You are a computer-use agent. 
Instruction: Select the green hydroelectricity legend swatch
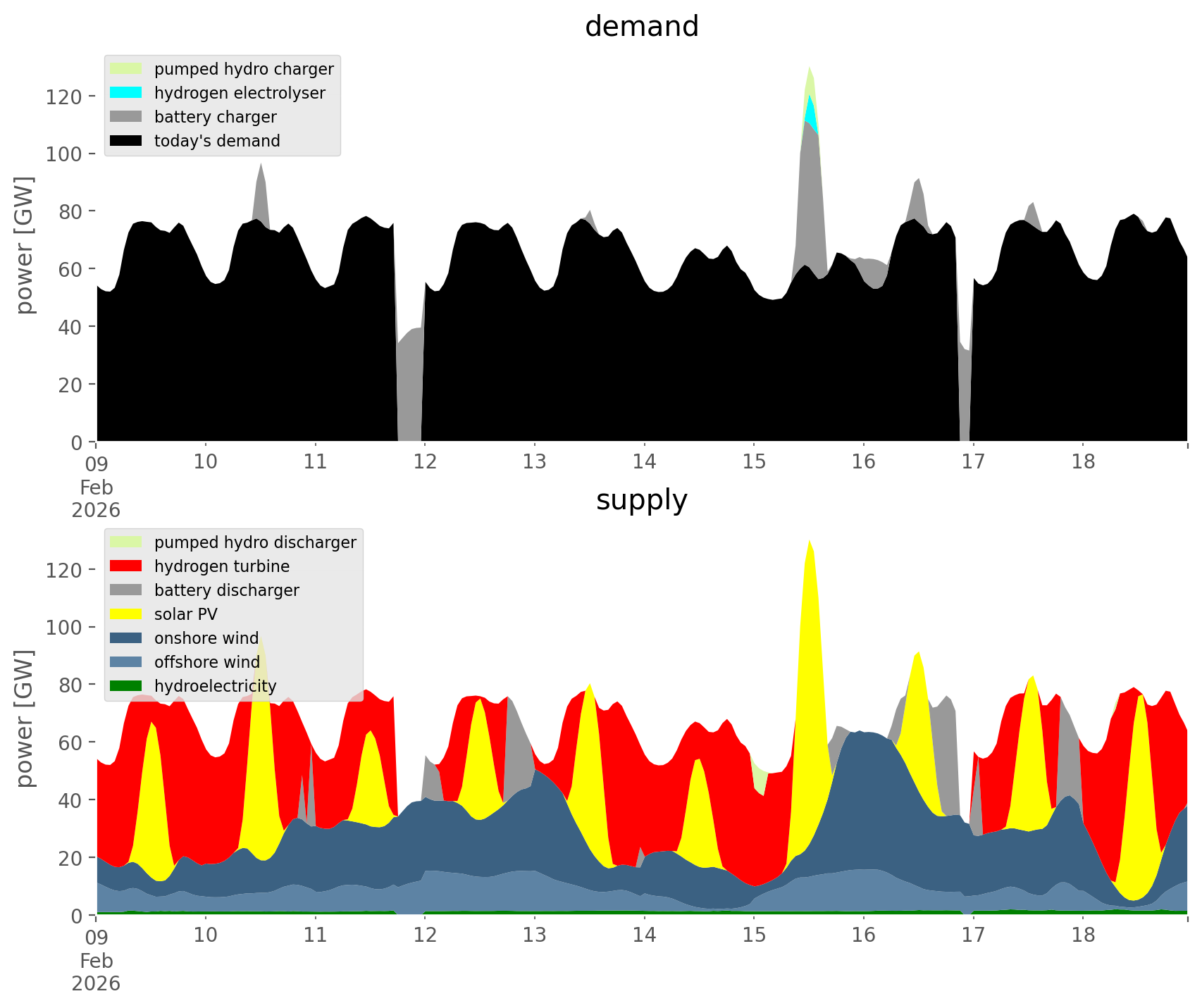(126, 686)
